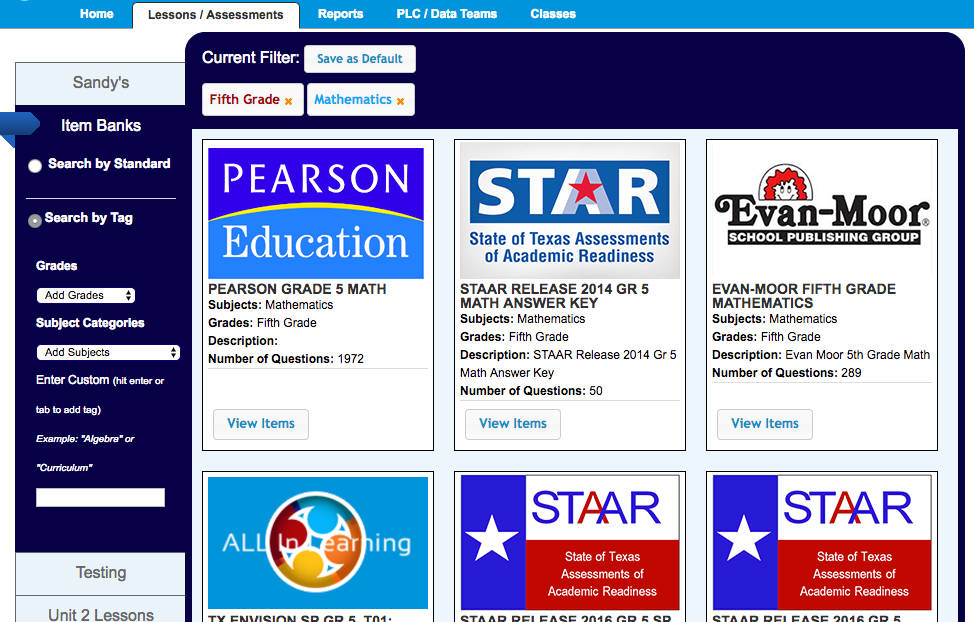Remove the Mathematics filter tag
Image resolution: width=974 pixels, height=622 pixels.
point(400,101)
